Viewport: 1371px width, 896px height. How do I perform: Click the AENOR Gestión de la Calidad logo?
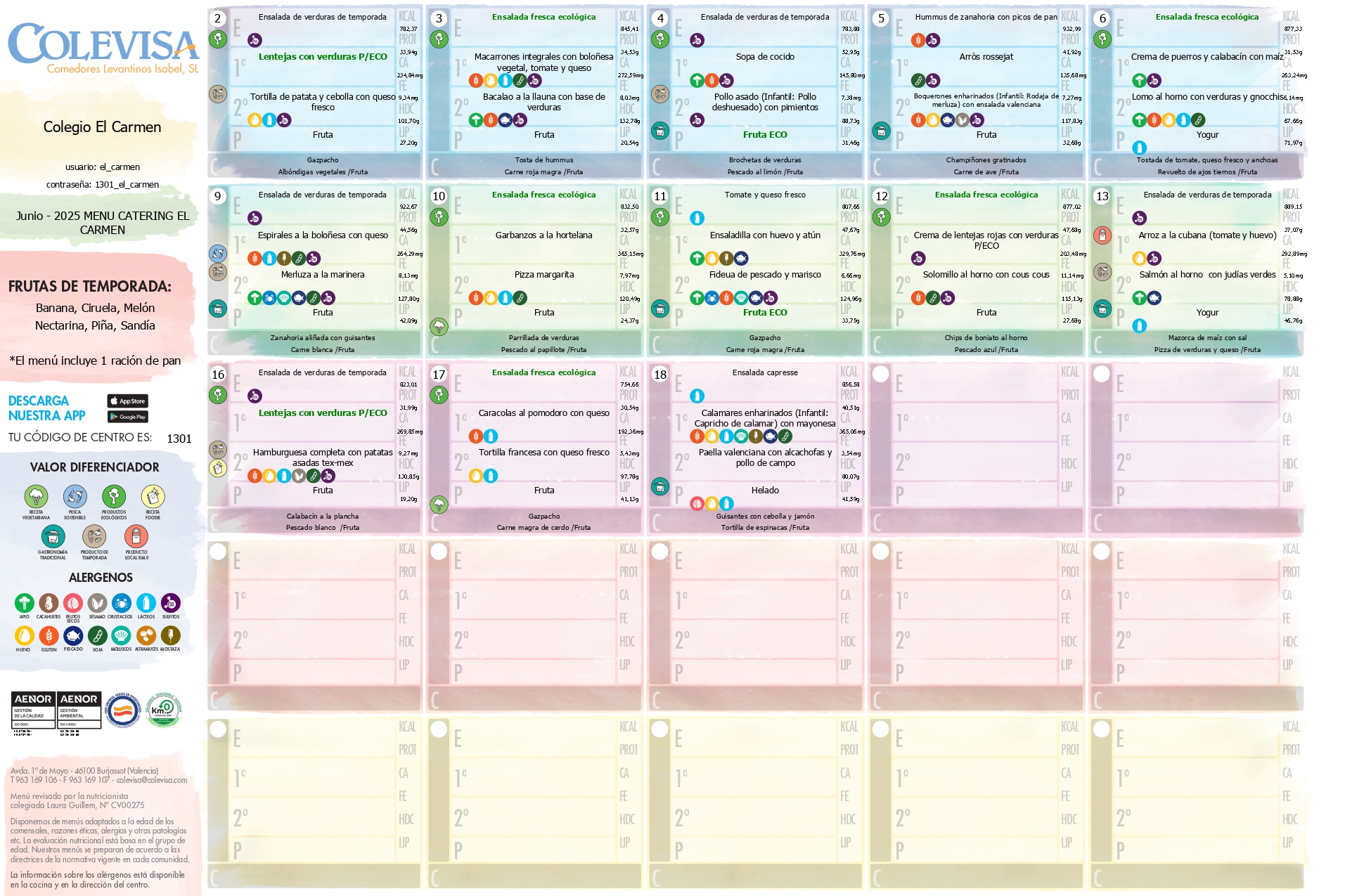coord(33,710)
